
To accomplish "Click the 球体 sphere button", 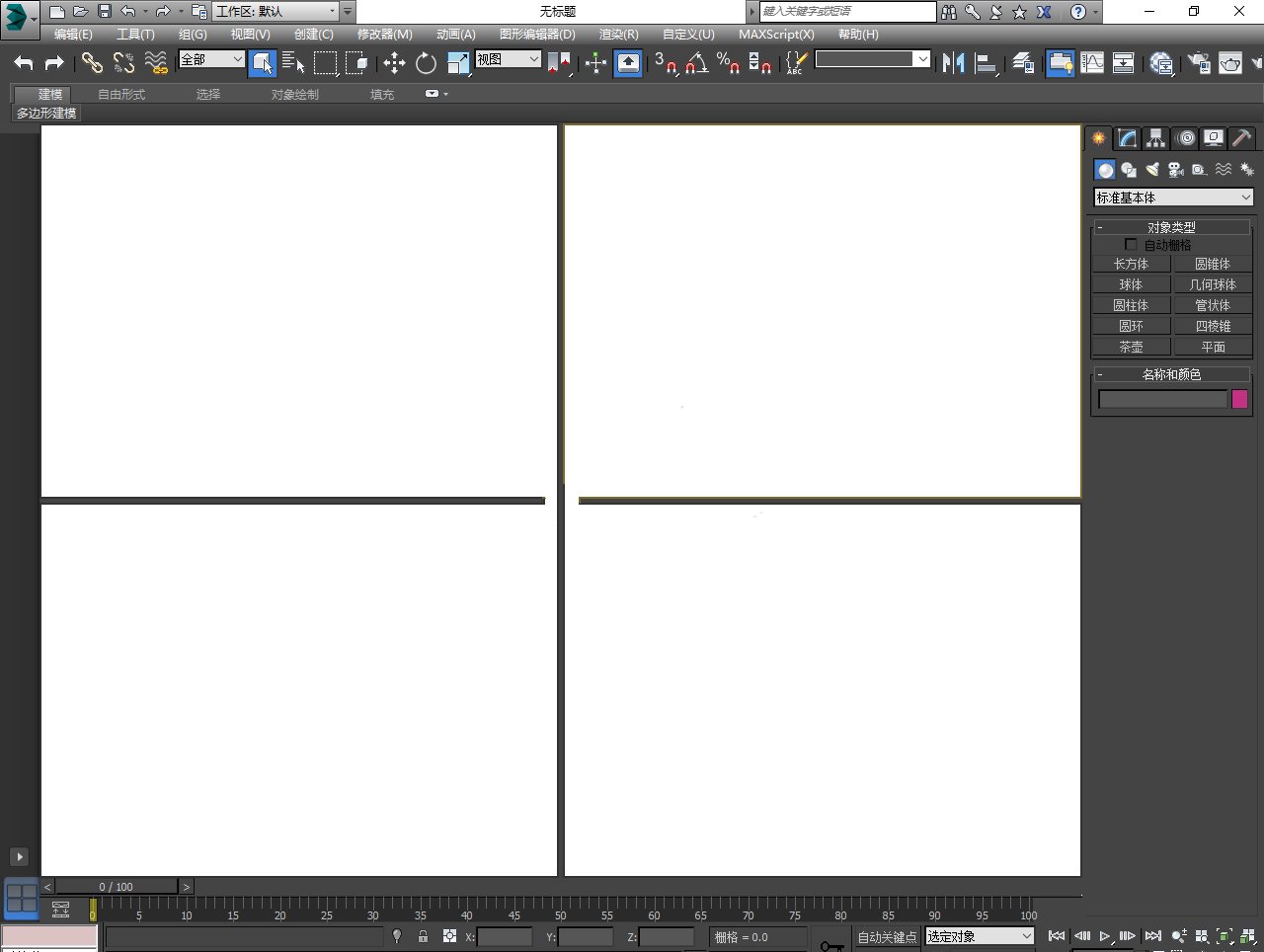I will (1131, 284).
